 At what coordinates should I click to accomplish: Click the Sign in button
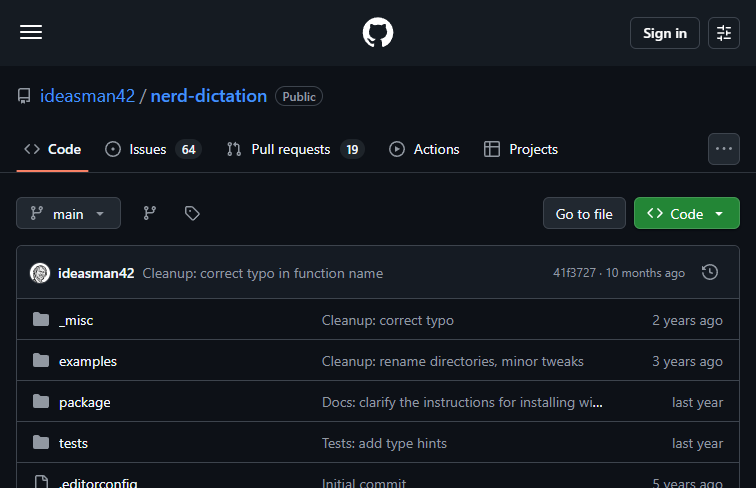coord(664,33)
